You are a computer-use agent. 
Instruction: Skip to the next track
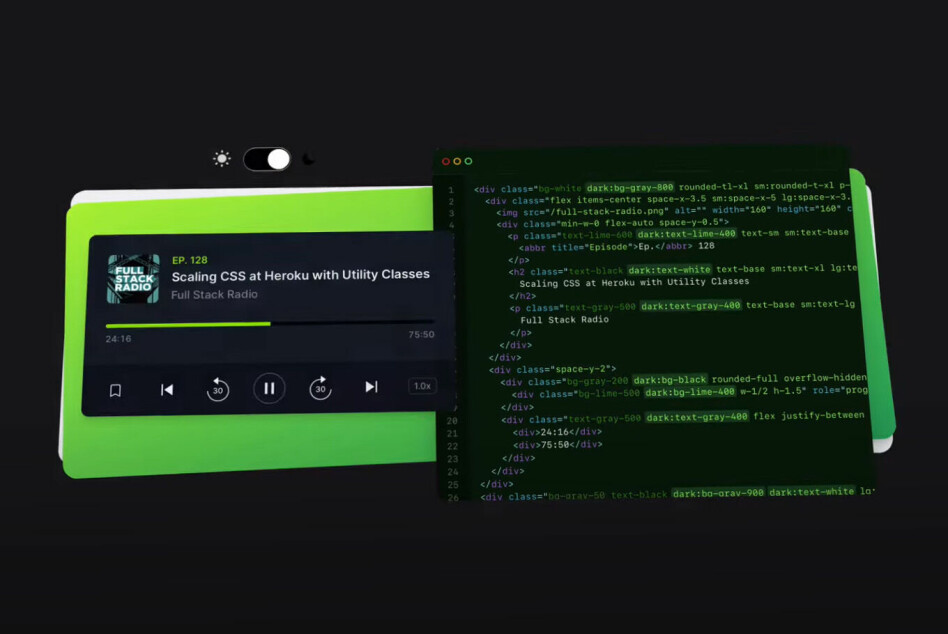pos(371,386)
